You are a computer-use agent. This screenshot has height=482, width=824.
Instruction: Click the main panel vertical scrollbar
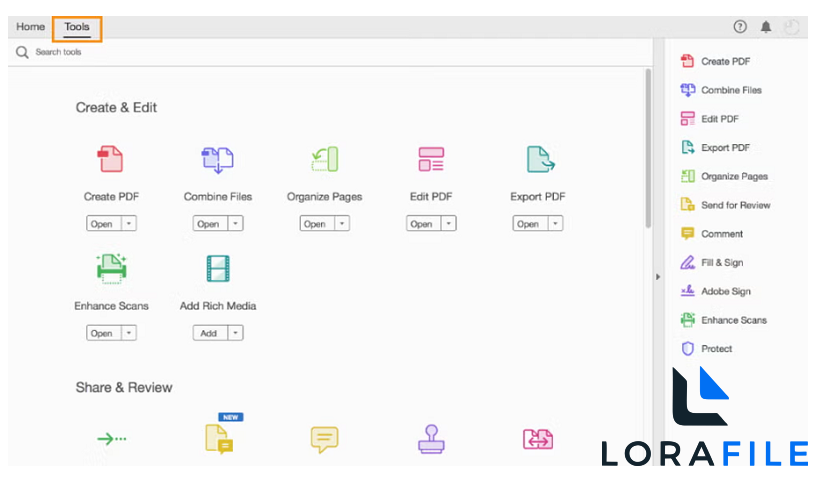pyautogui.click(x=648, y=148)
